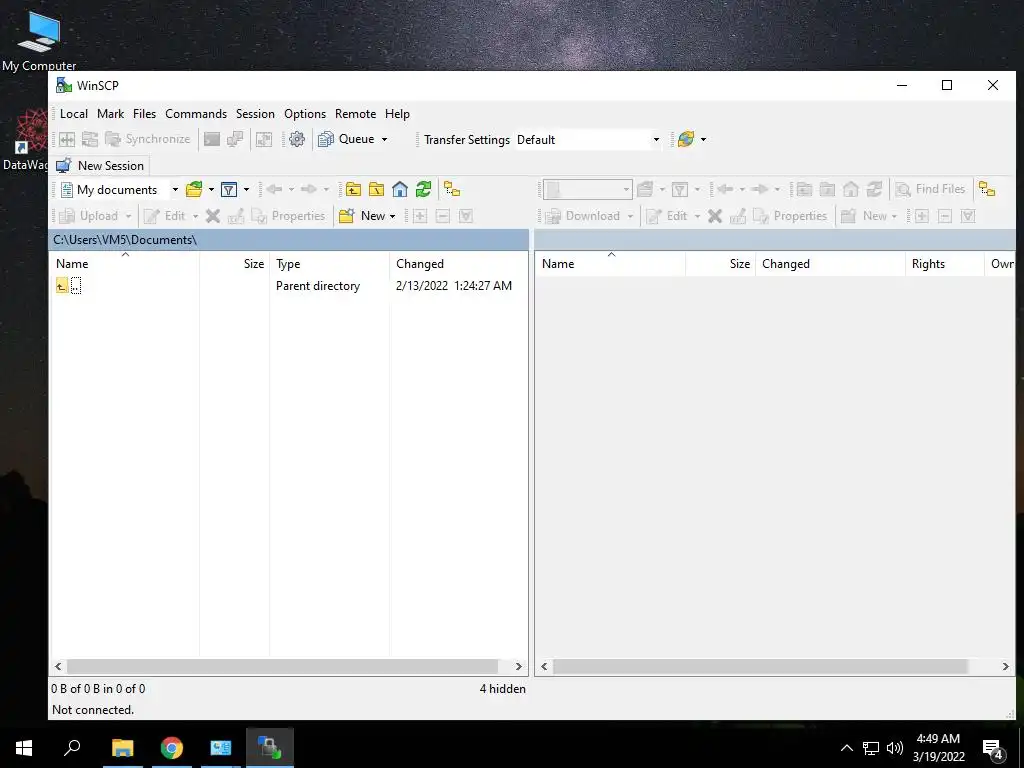This screenshot has height=768, width=1024.
Task: Click the local Invert Selection icon
Action: 466,216
